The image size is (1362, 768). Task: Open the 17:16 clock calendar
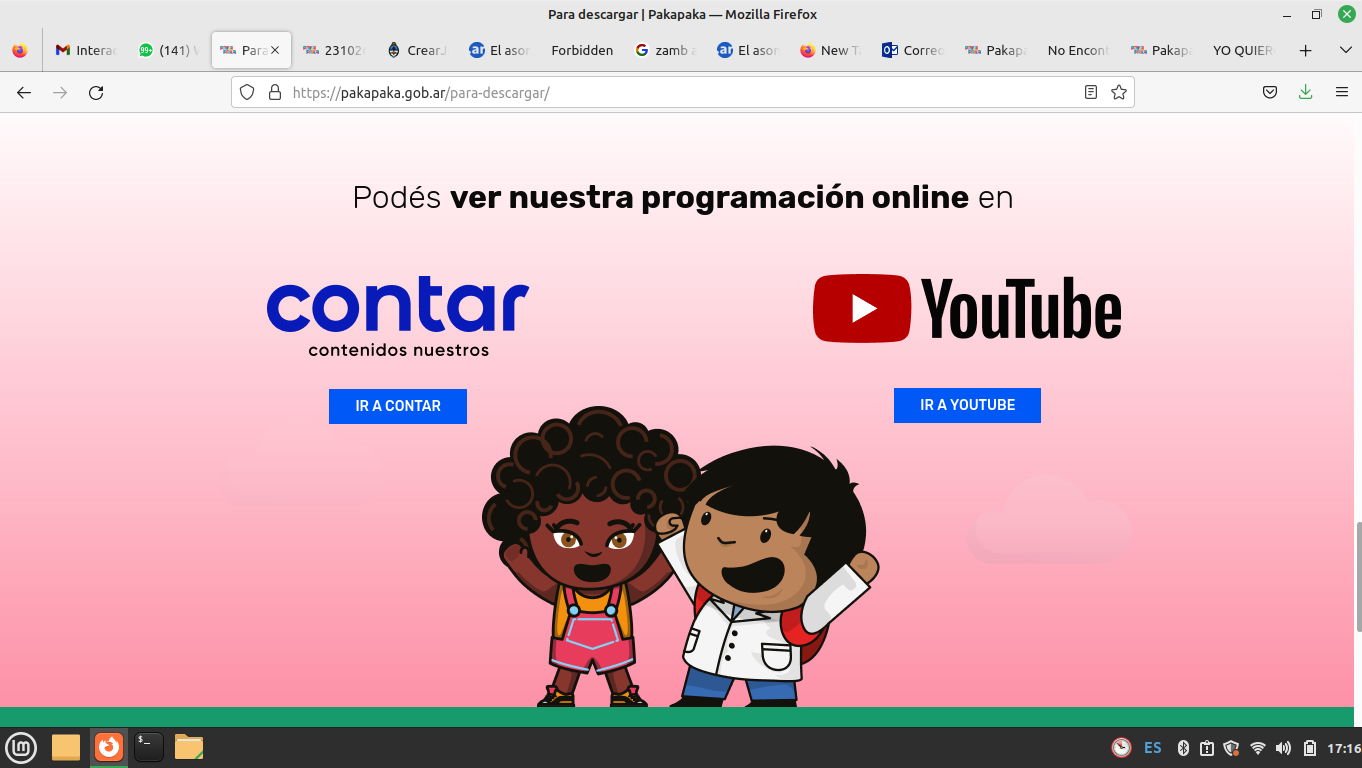tap(1344, 748)
